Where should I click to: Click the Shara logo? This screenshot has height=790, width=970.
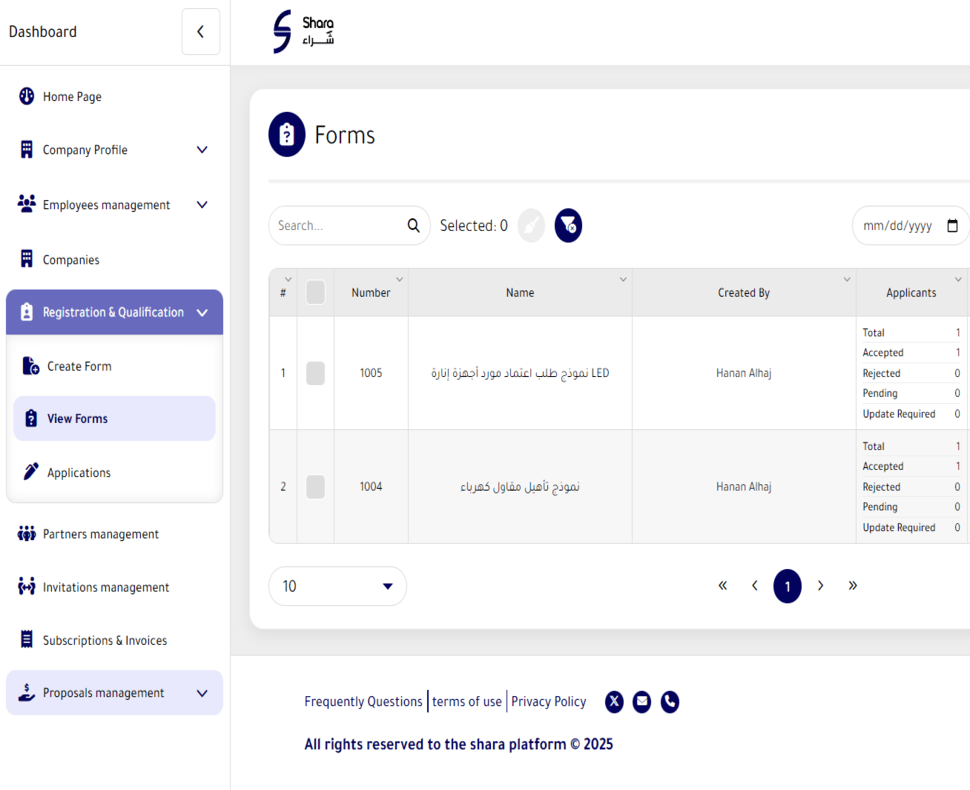pyautogui.click(x=303, y=32)
